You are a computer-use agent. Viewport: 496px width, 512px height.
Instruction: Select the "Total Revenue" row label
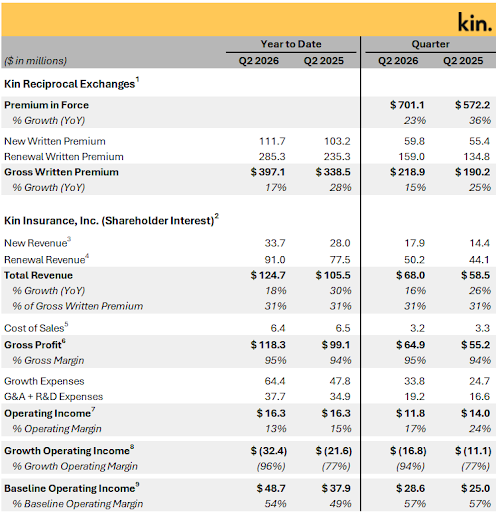(x=38, y=275)
